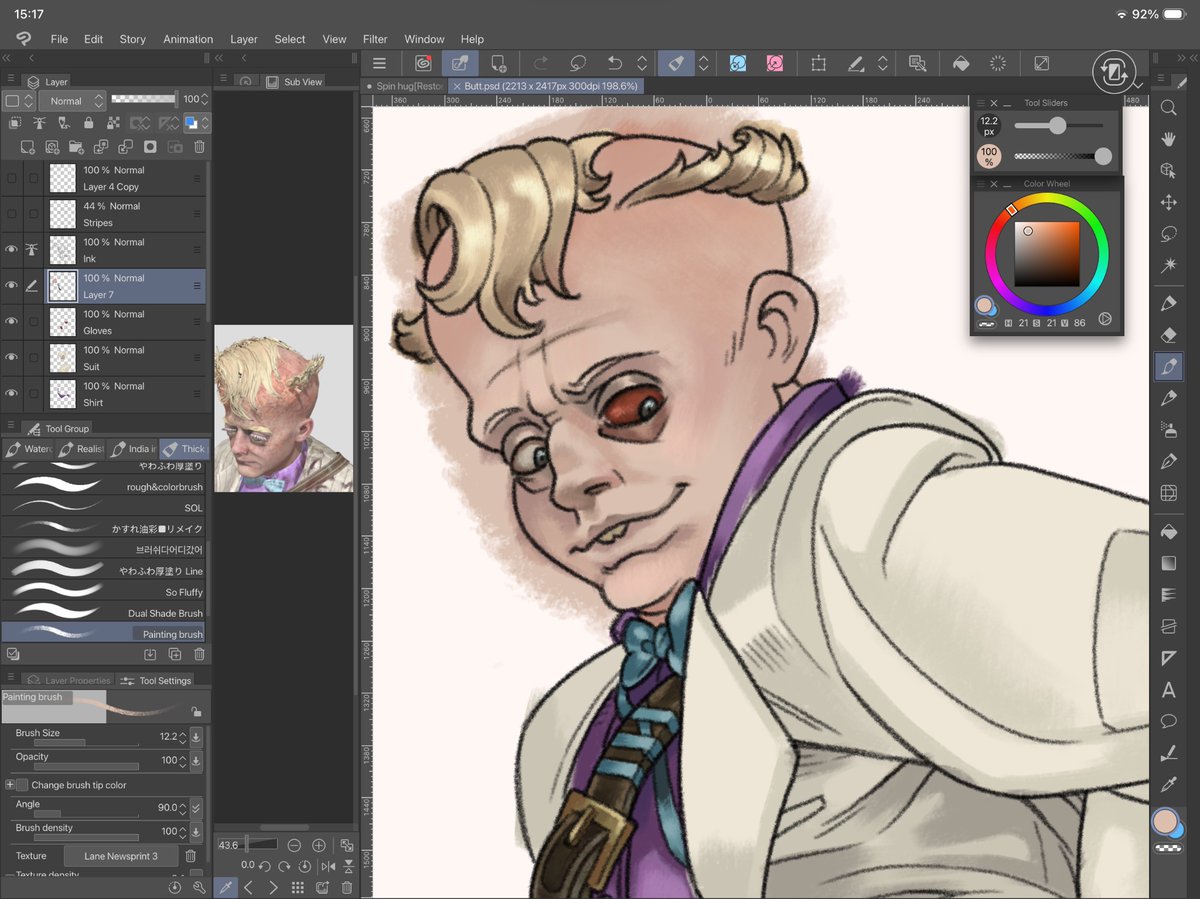The width and height of the screenshot is (1200, 899).
Task: Select the Text tool
Action: (1168, 690)
